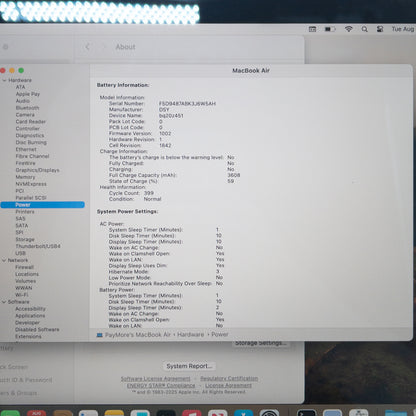Viewport: 416px width, 416px height.
Task: Open Control Center icon in menu bar
Action: (380, 29)
